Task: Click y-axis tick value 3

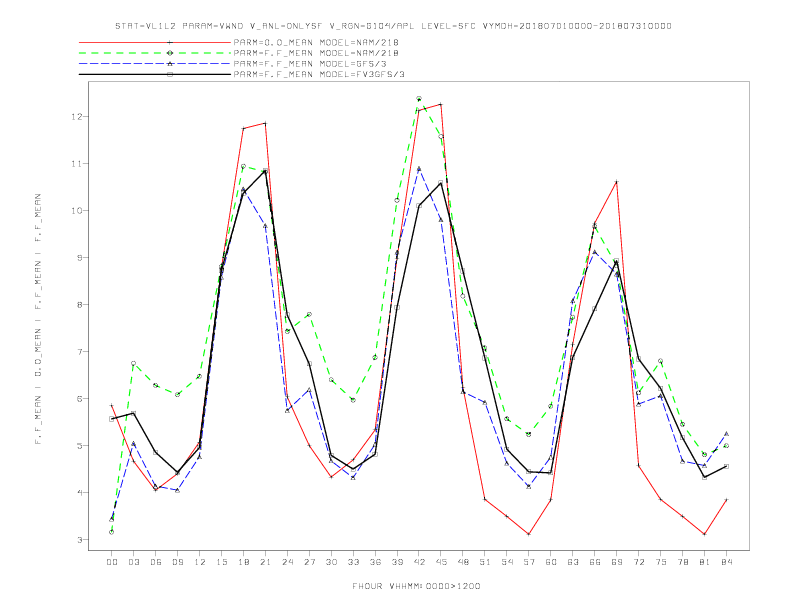Action: [x=79, y=539]
